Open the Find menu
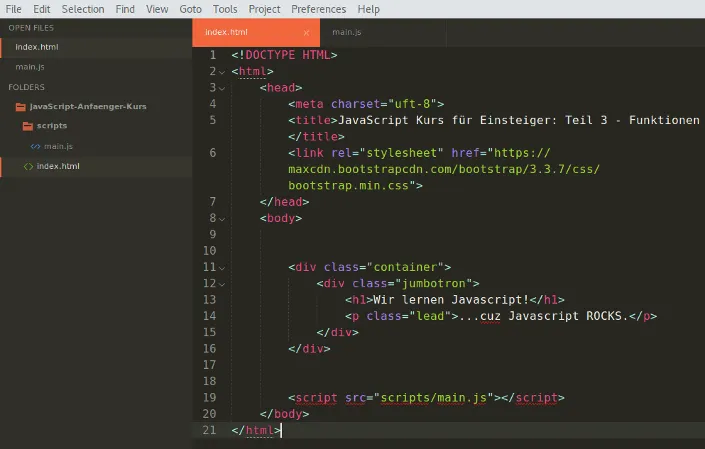The height and width of the screenshot is (449, 705). click(x=125, y=9)
